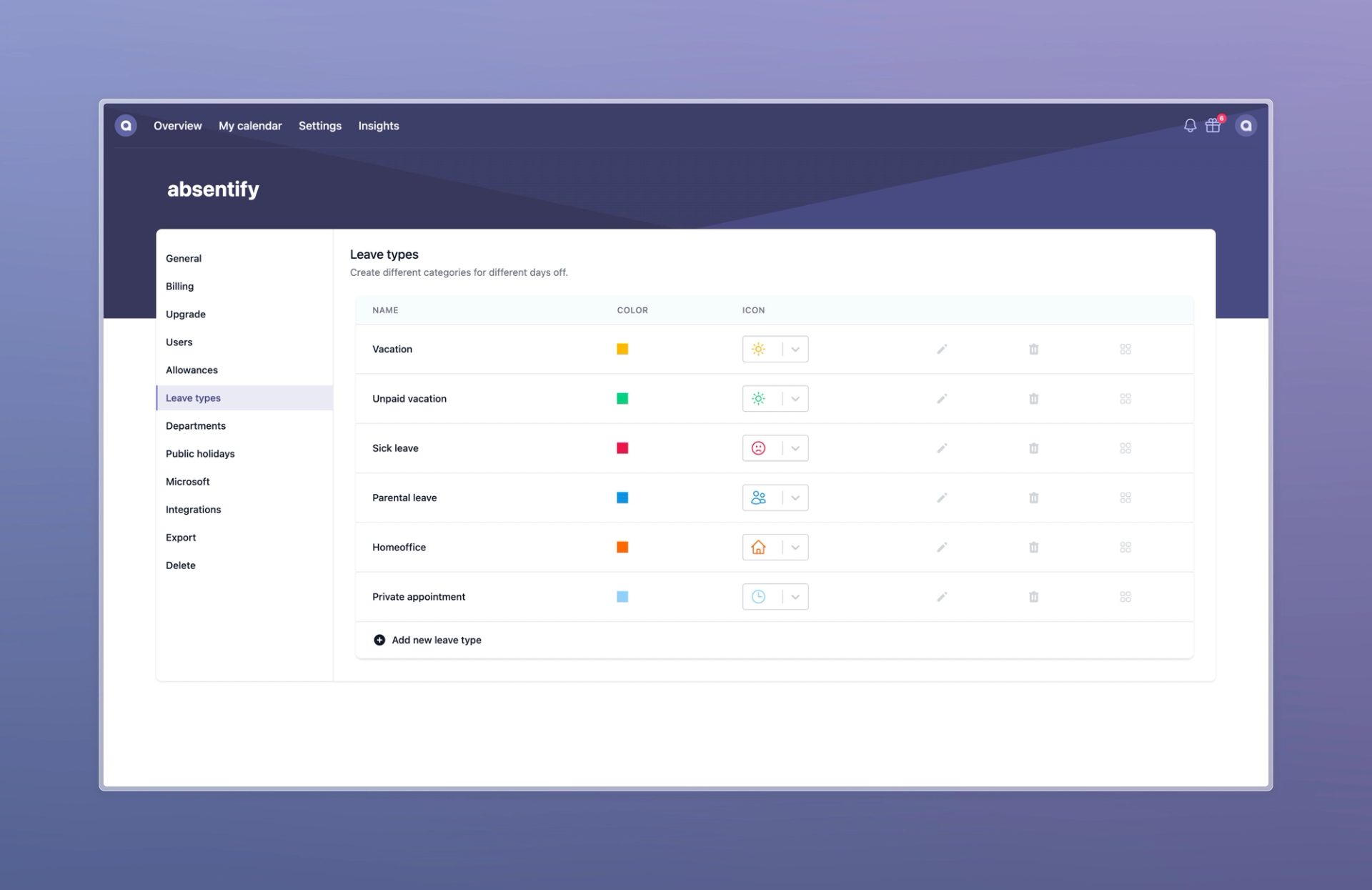Click the grid/settings icon for Unpaid vacation

(x=1125, y=398)
